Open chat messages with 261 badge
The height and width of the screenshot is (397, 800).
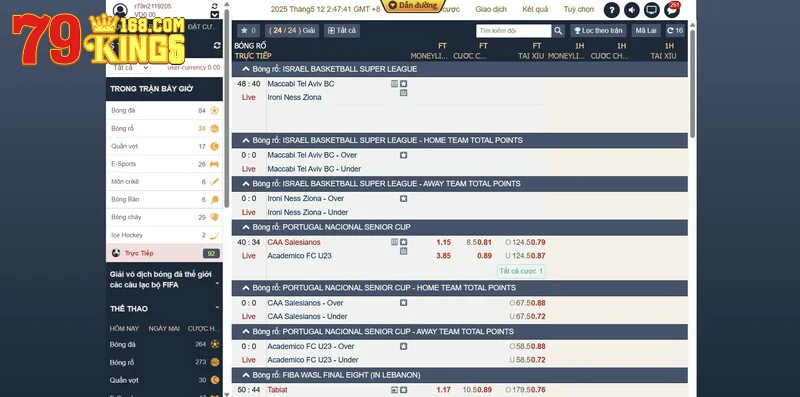672,10
